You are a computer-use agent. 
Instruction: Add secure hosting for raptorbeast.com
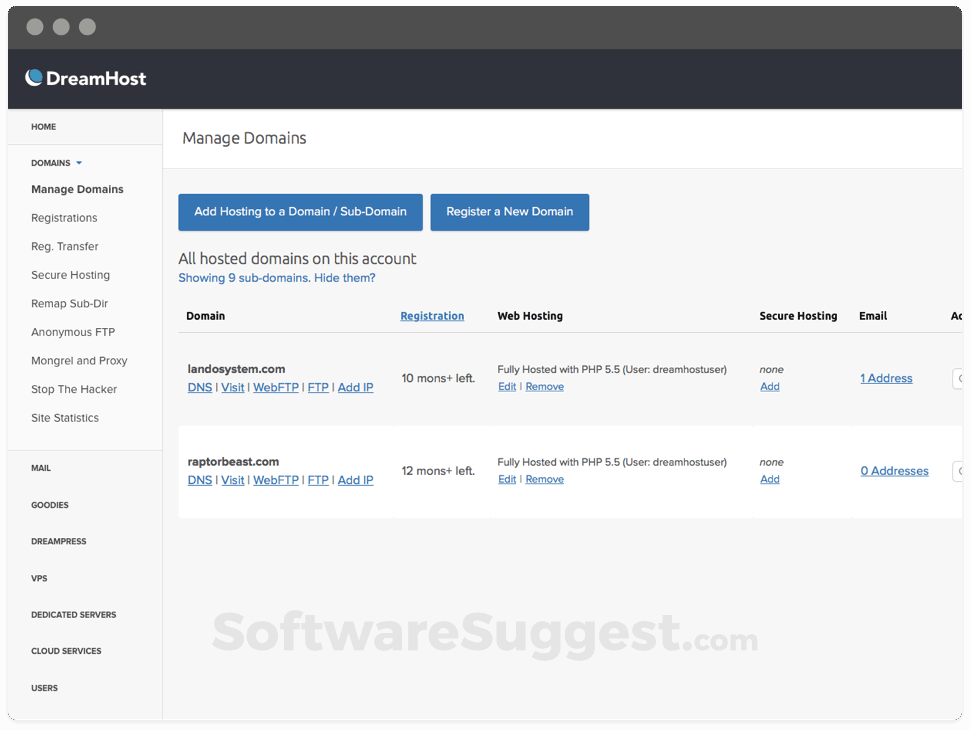770,479
